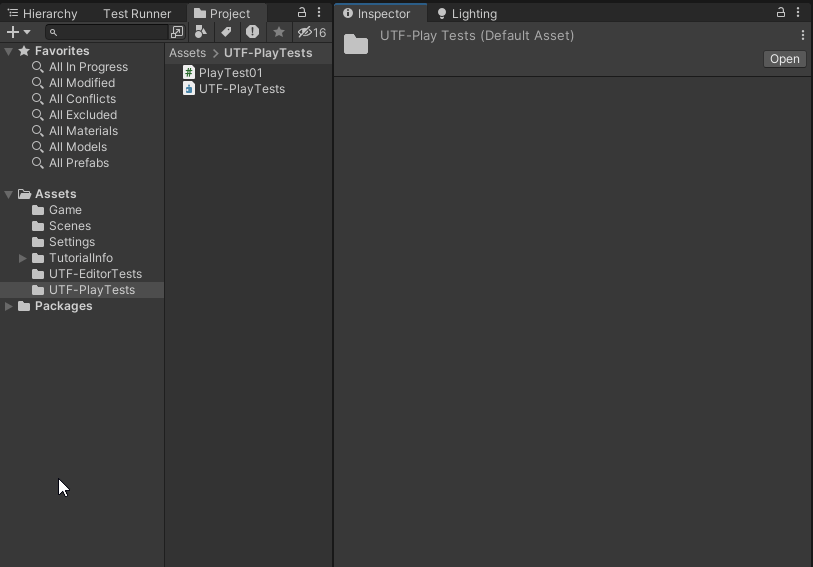The width and height of the screenshot is (813, 567).
Task: Click All Materials magnifier icon
Action: [37, 131]
